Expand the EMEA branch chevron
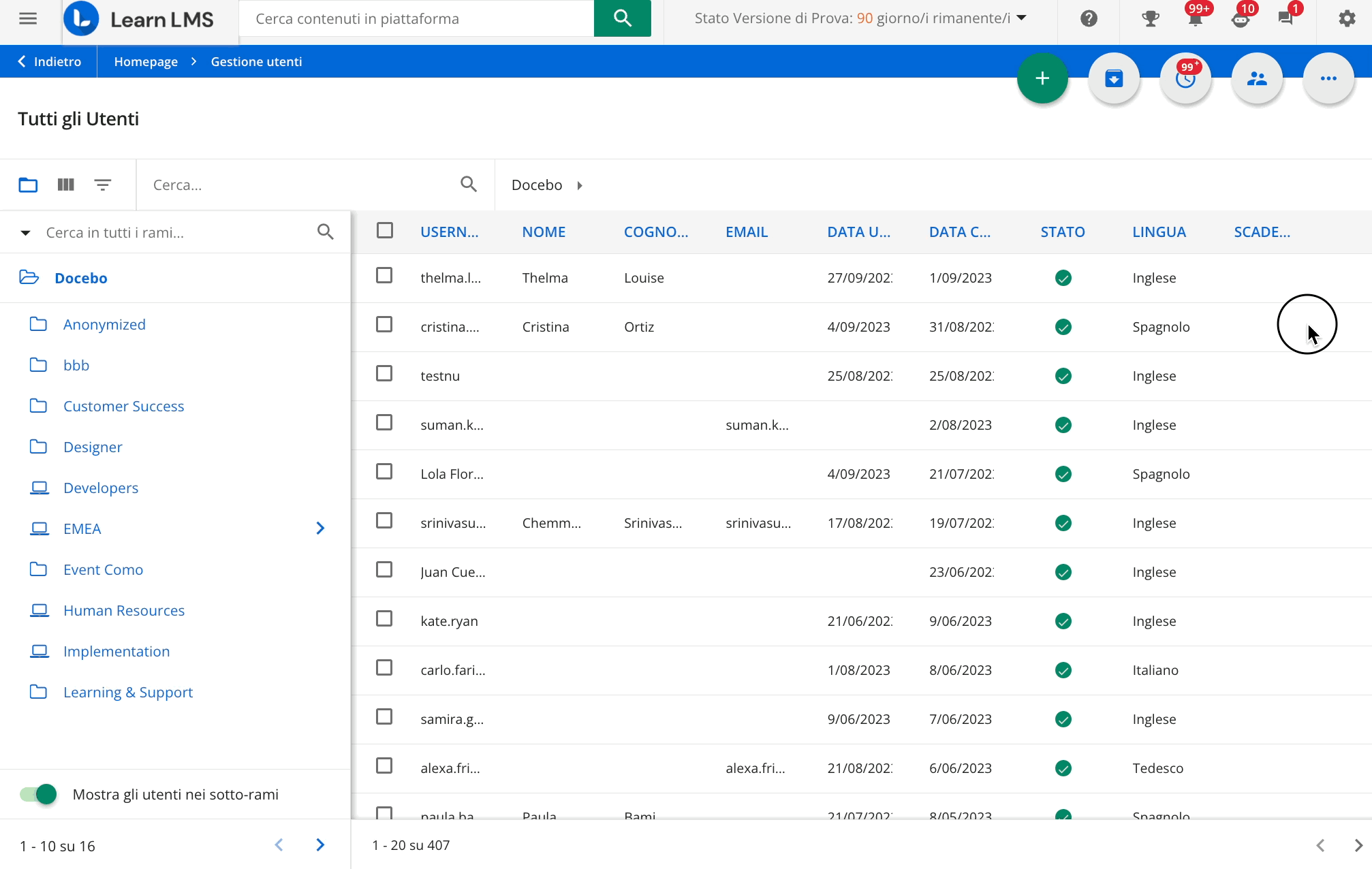This screenshot has height=869, width=1372. click(320, 528)
